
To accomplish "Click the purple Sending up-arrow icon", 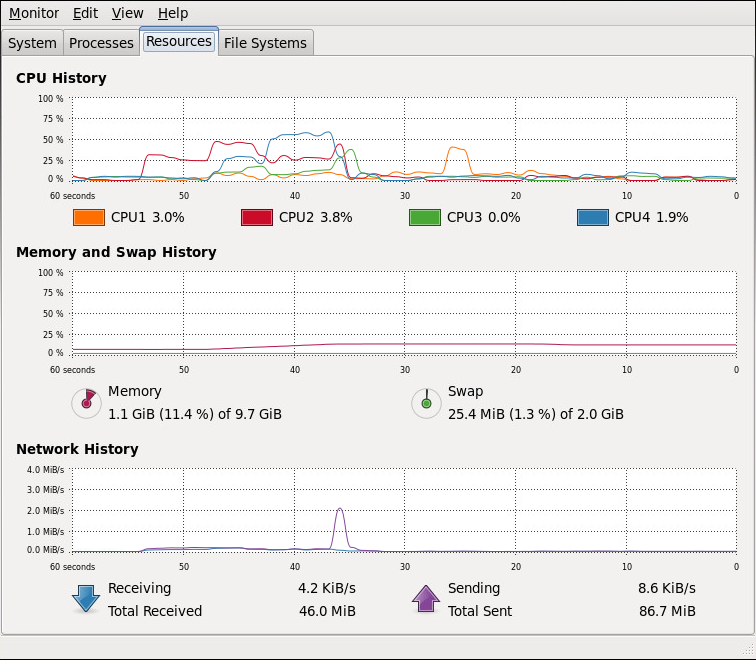I will [x=426, y=599].
